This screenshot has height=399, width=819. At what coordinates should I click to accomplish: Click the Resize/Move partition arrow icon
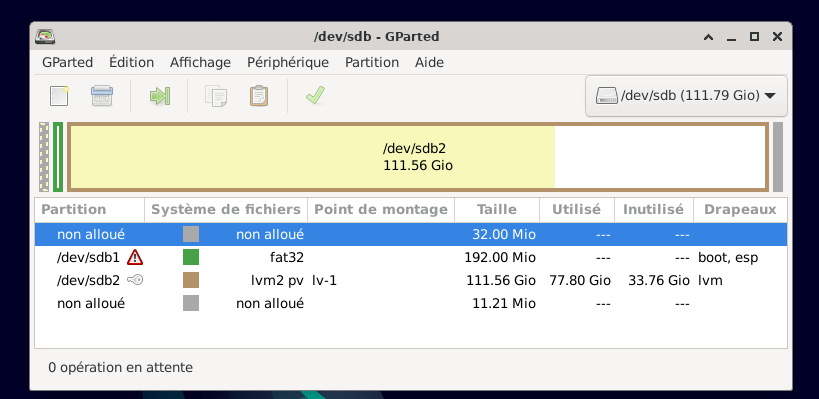pos(159,96)
